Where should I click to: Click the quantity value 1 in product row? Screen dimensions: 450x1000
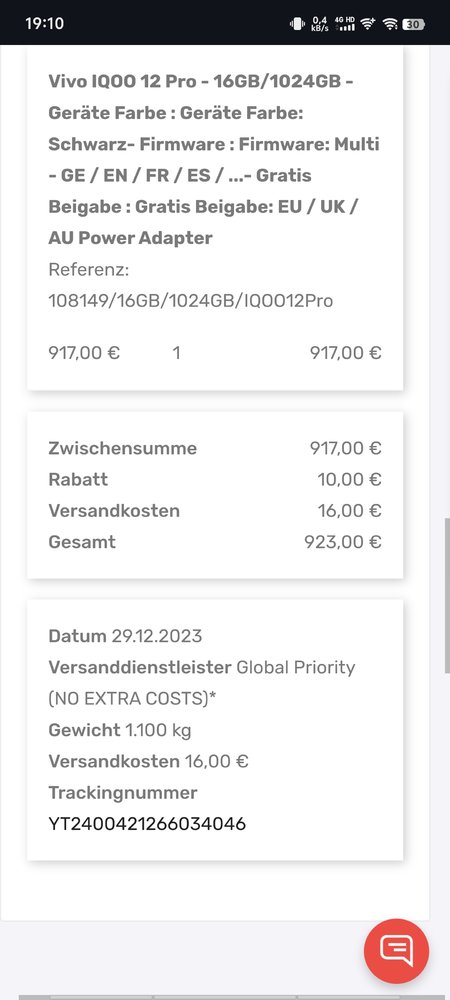177,353
